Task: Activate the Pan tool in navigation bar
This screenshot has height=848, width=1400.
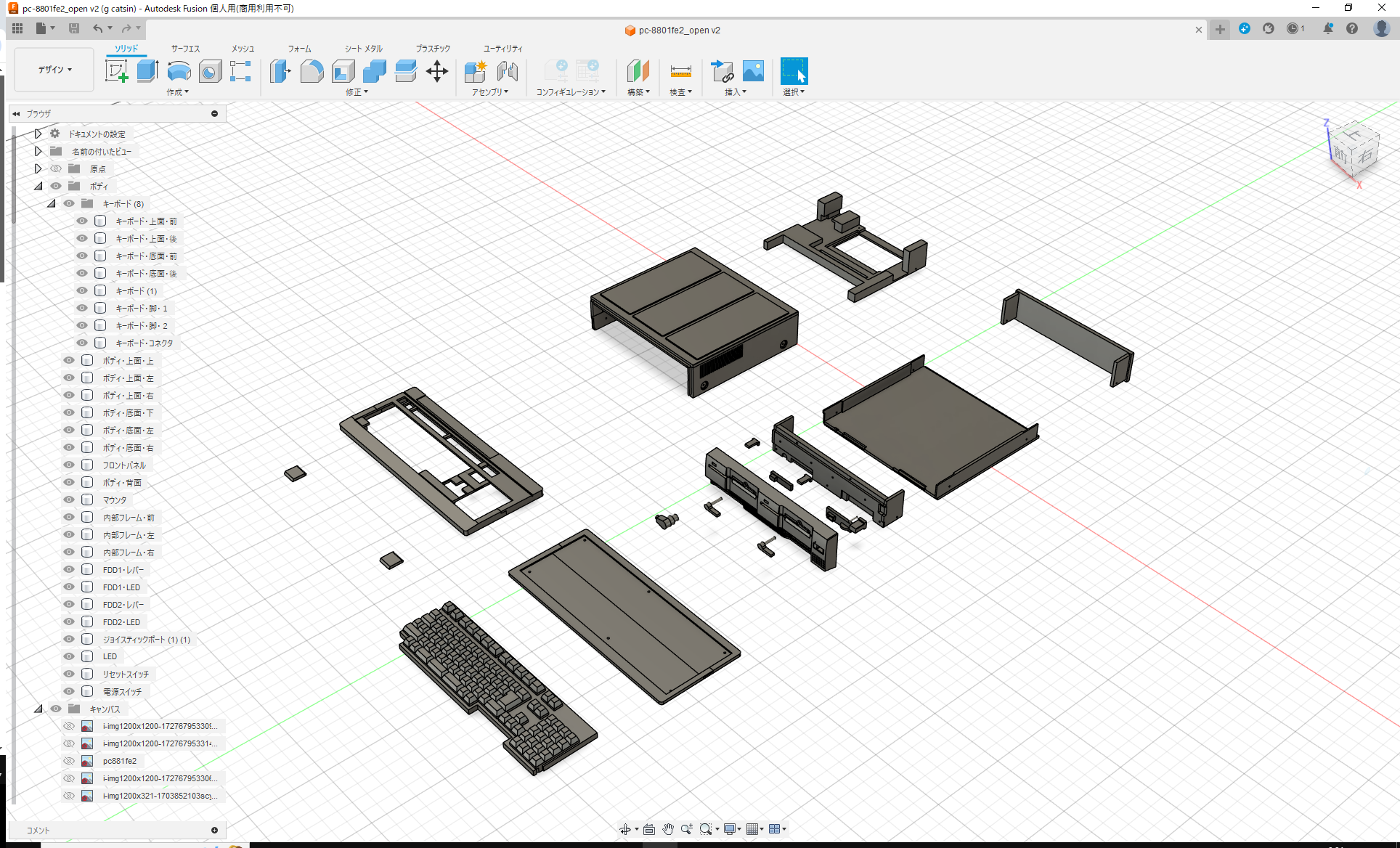Action: (x=667, y=828)
